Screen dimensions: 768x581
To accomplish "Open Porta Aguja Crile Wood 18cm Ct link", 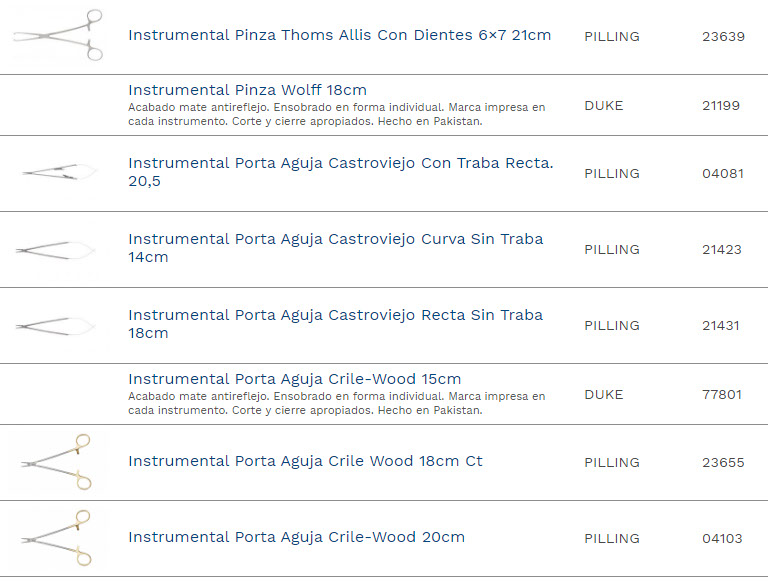I will (305, 461).
